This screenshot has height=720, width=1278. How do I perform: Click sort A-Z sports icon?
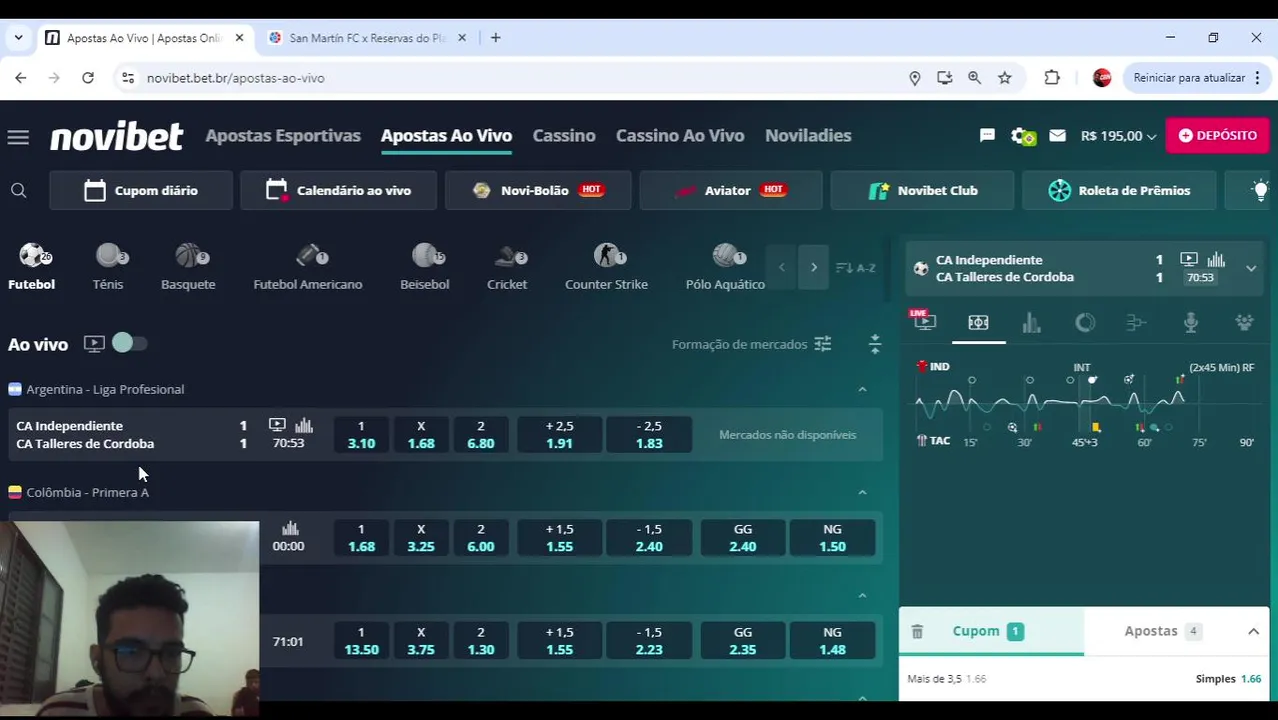coord(855,268)
